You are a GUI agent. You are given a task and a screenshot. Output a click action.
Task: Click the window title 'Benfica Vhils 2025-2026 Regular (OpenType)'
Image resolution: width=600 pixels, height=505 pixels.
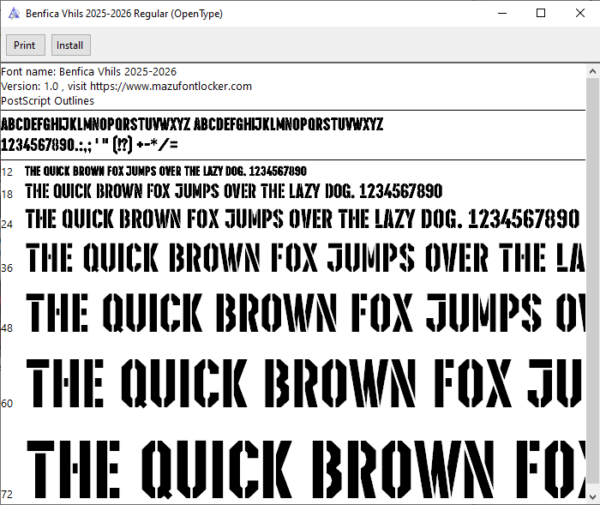[x=124, y=14]
